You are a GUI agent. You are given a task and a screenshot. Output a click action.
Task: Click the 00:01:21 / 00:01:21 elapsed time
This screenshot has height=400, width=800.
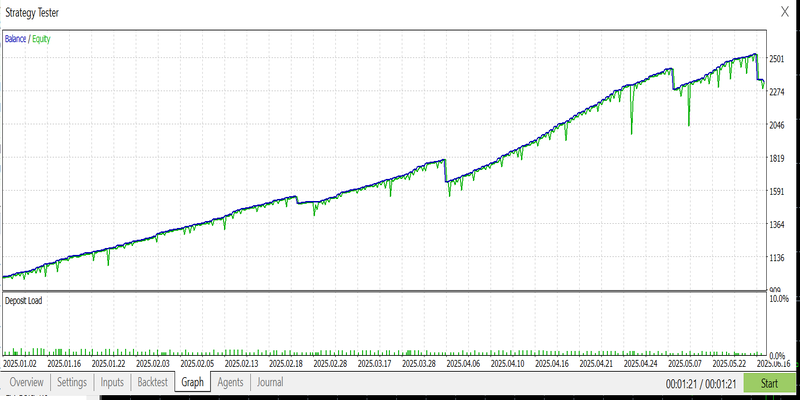[701, 384]
